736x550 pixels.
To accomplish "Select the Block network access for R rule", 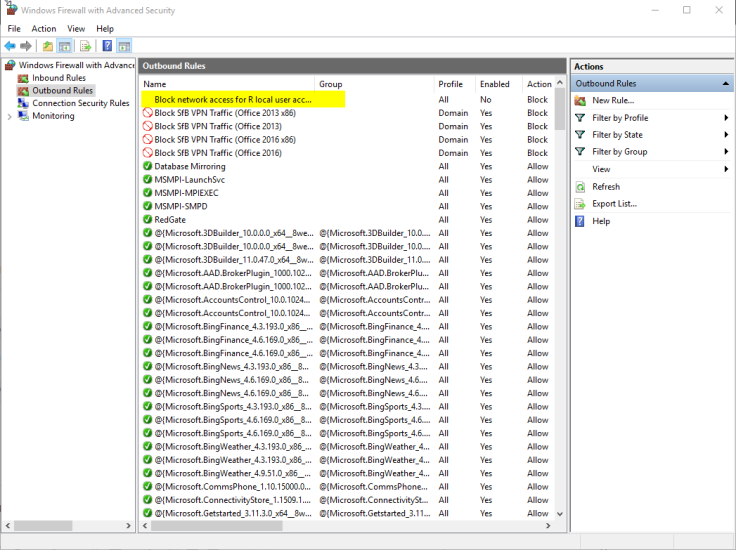I will tap(347, 99).
